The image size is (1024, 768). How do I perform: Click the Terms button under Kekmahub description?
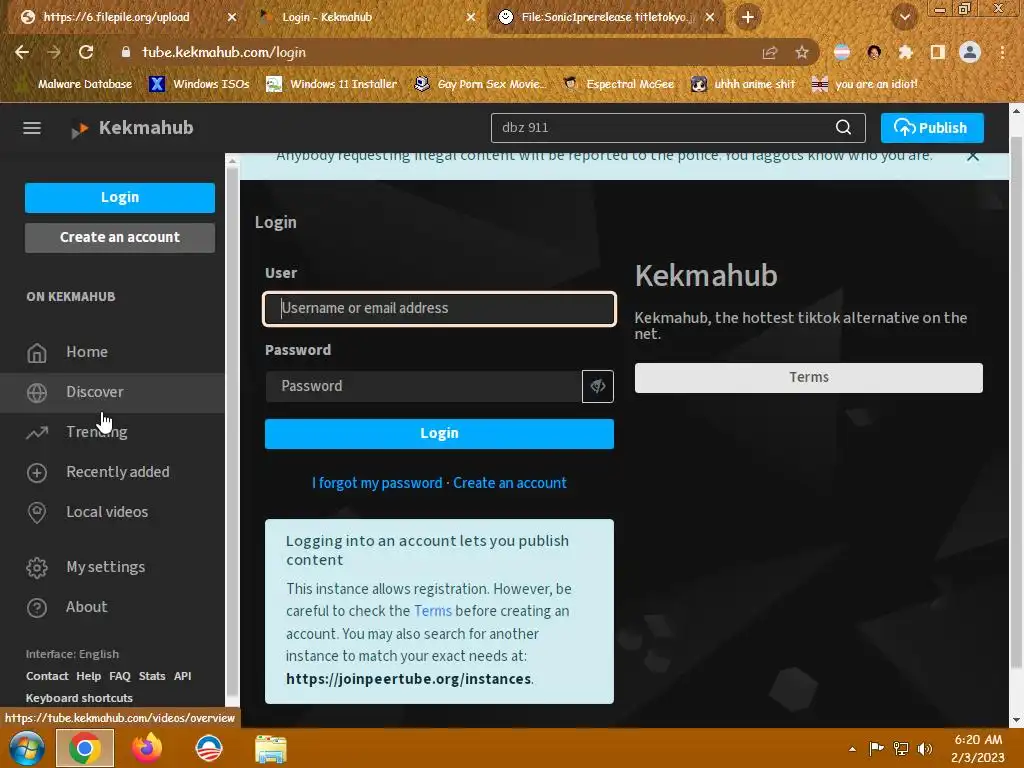click(808, 377)
